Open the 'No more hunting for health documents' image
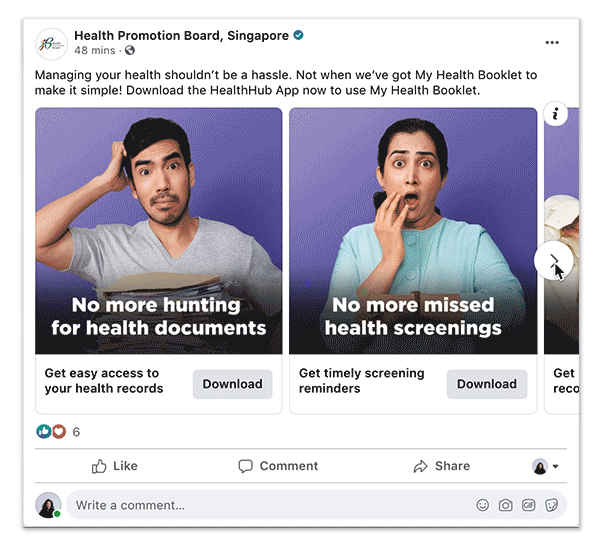Image resolution: width=600 pixels, height=548 pixels. 159,231
